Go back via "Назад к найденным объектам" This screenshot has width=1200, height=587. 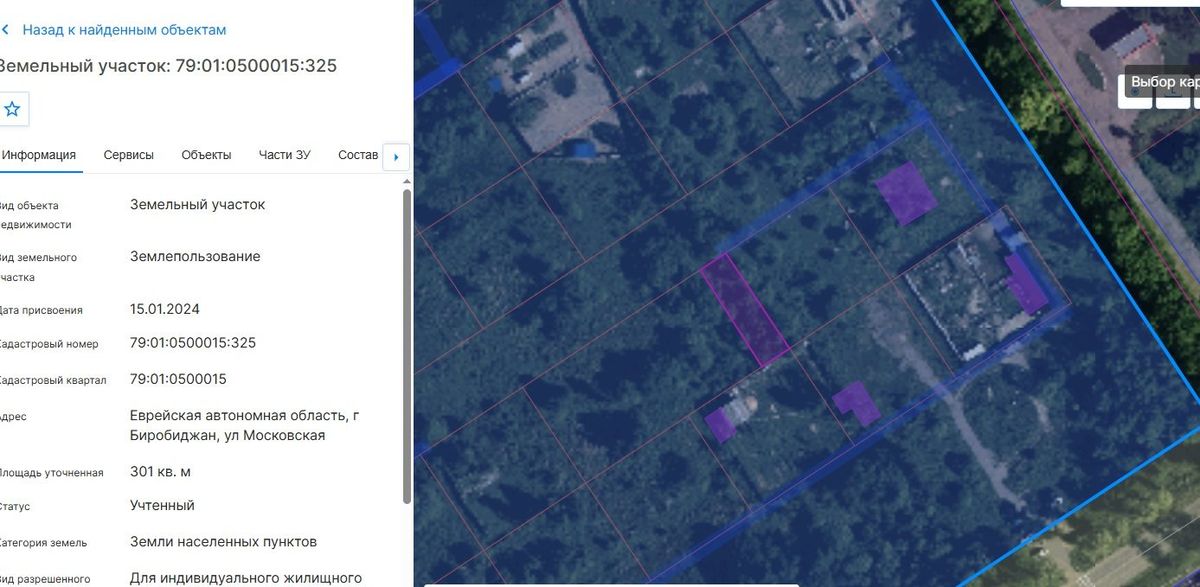click(x=115, y=30)
